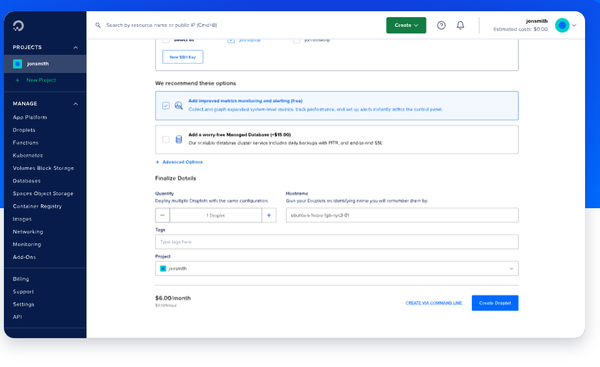Open App Platform in the sidebar
Viewport: 600px width, 367px height.
pyautogui.click(x=30, y=117)
